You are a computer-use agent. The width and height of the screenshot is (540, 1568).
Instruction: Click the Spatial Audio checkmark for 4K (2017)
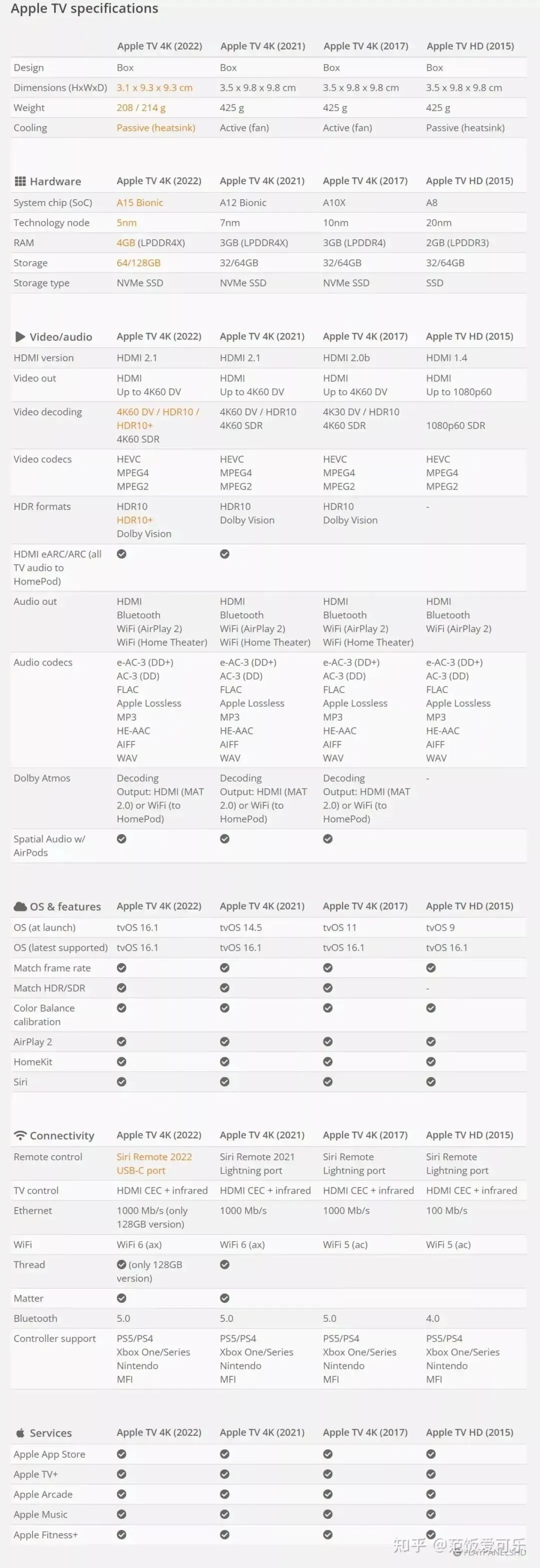[x=328, y=839]
